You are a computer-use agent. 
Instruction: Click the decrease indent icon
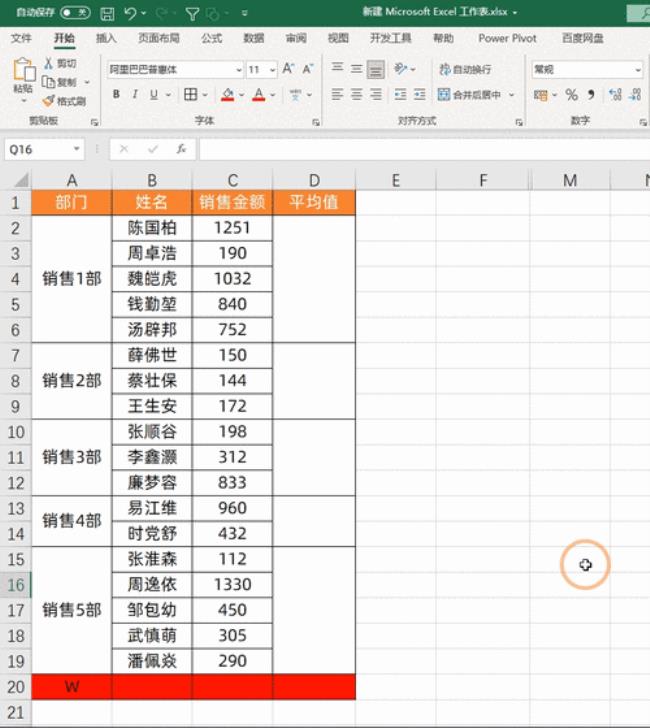tap(400, 95)
